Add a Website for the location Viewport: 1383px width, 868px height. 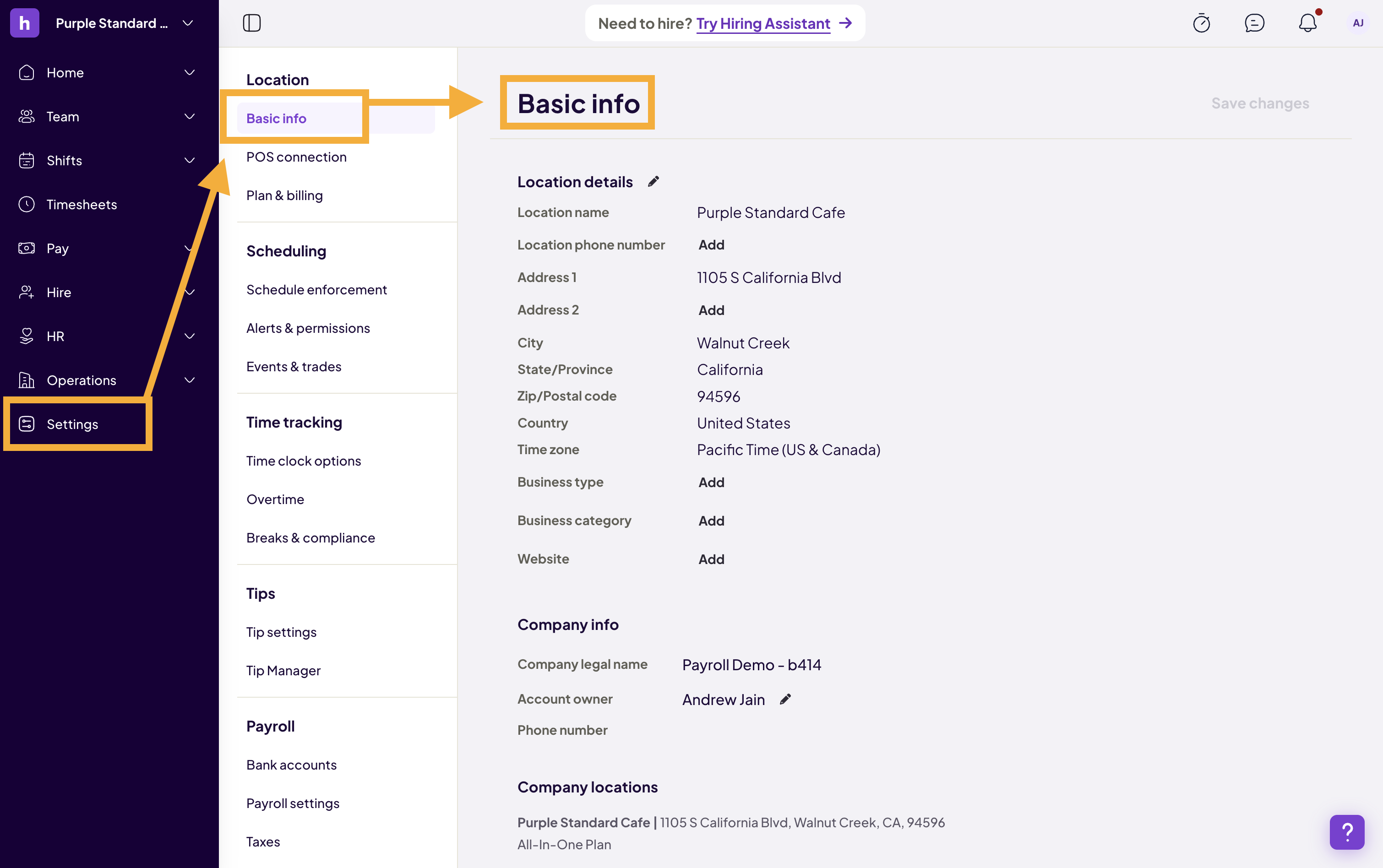coord(711,559)
